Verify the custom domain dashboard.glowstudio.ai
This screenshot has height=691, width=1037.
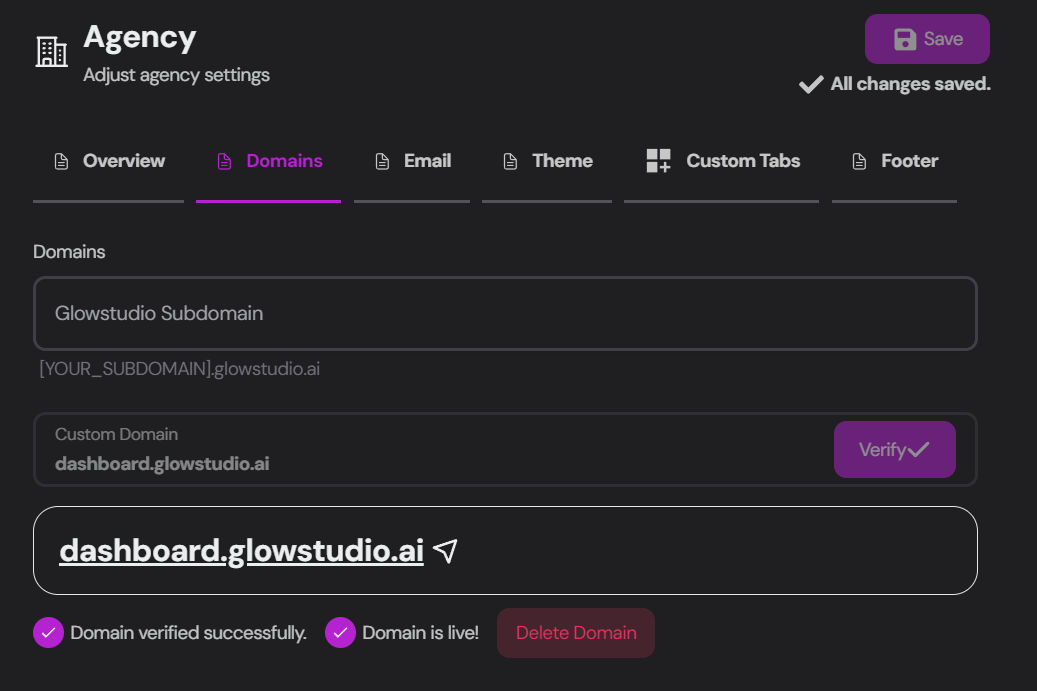pyautogui.click(x=895, y=450)
